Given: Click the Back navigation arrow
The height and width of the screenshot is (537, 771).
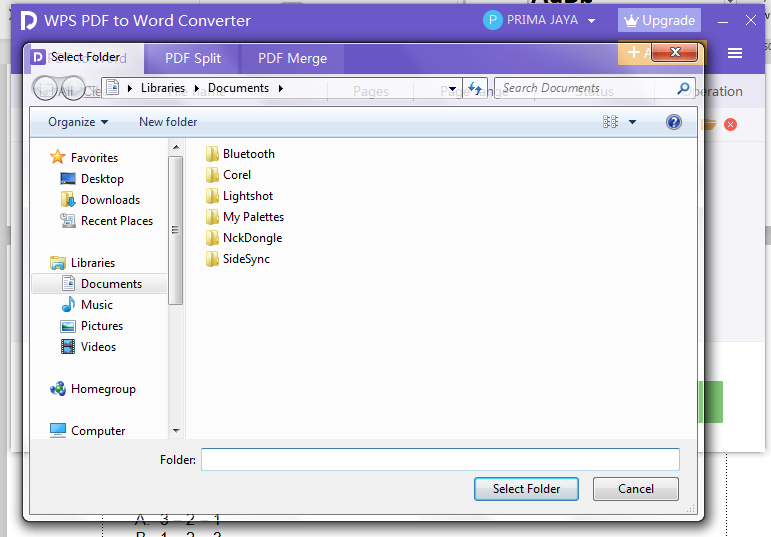Looking at the screenshot, I should coord(45,89).
